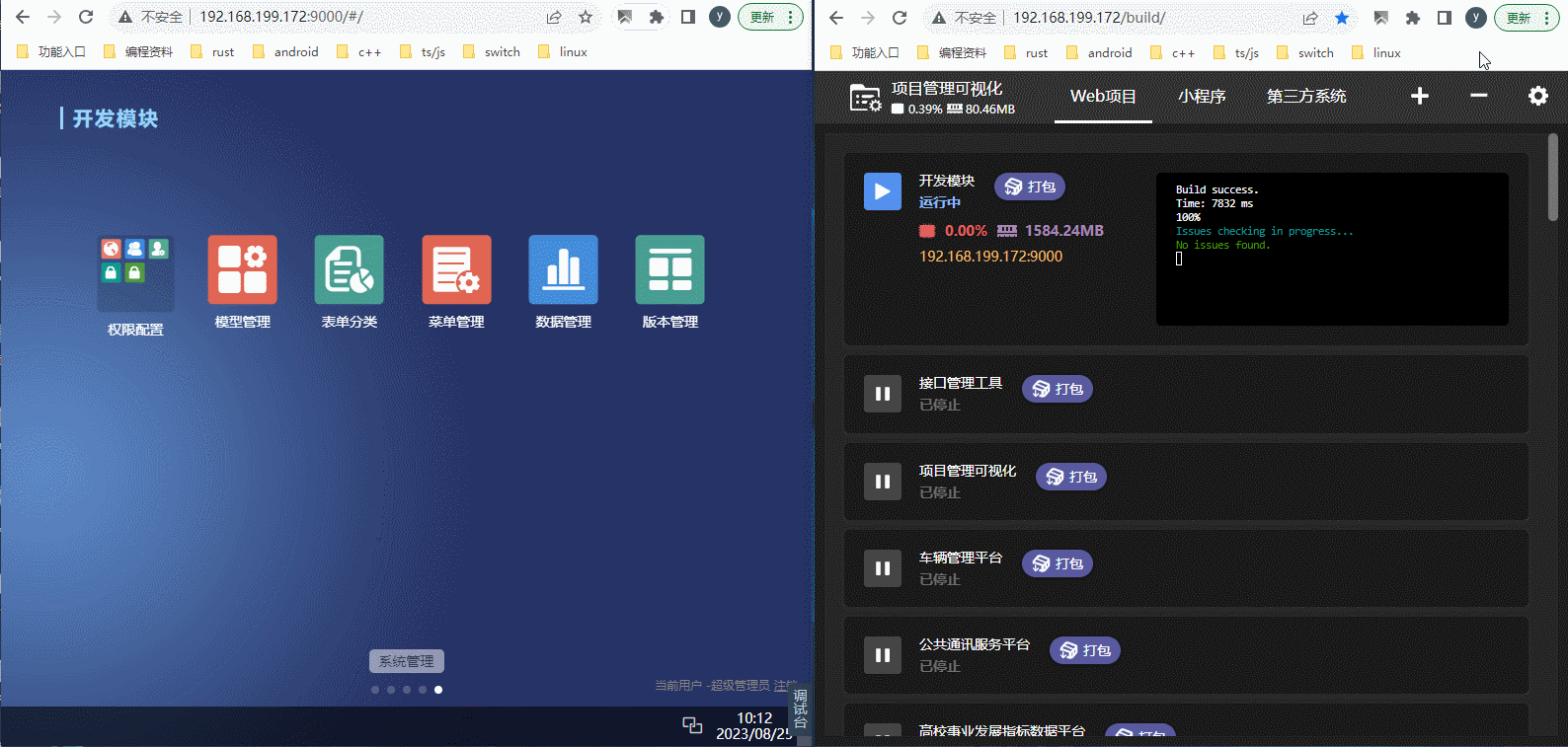This screenshot has height=747, width=1568.
Task: Open rust bookmark folder in left browser
Action: click(213, 52)
